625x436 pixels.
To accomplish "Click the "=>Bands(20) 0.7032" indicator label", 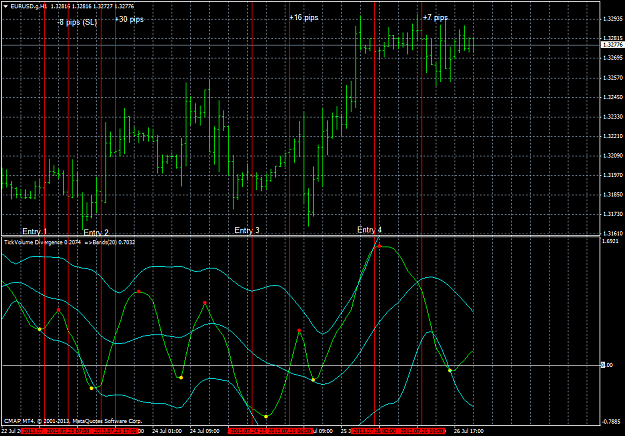I will pos(110,242).
